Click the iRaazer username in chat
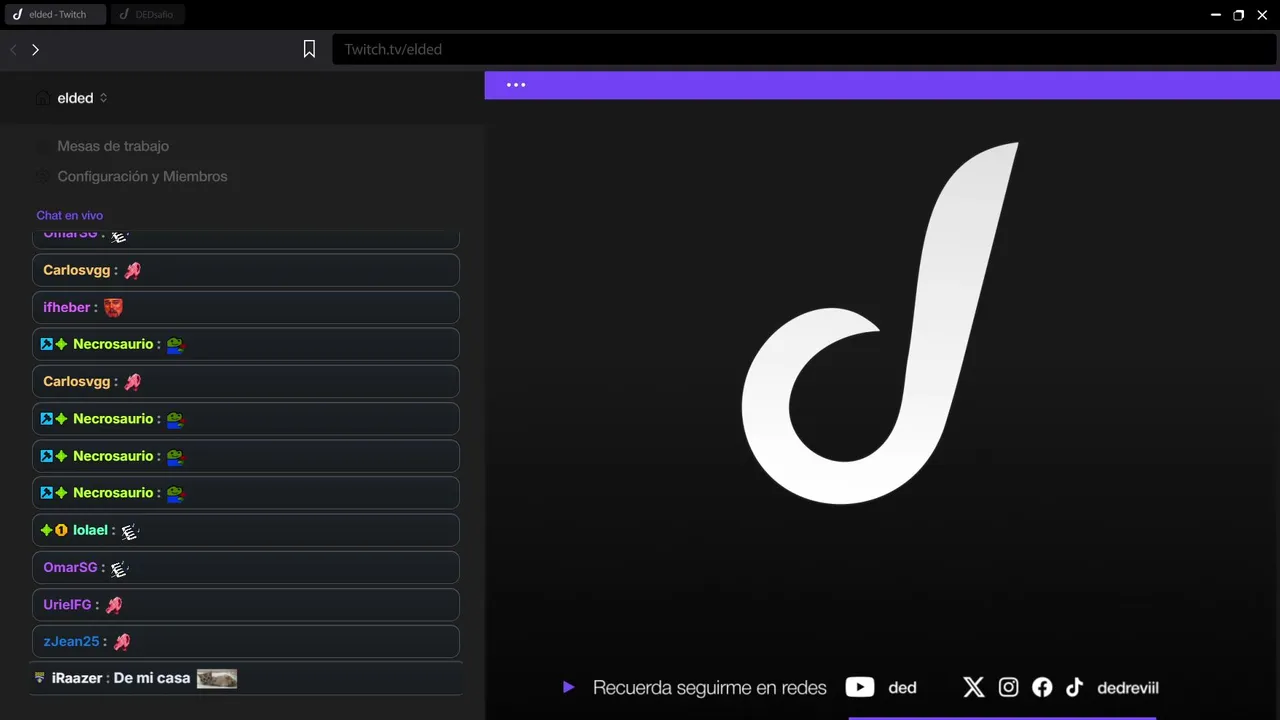The width and height of the screenshot is (1280, 720). click(77, 678)
